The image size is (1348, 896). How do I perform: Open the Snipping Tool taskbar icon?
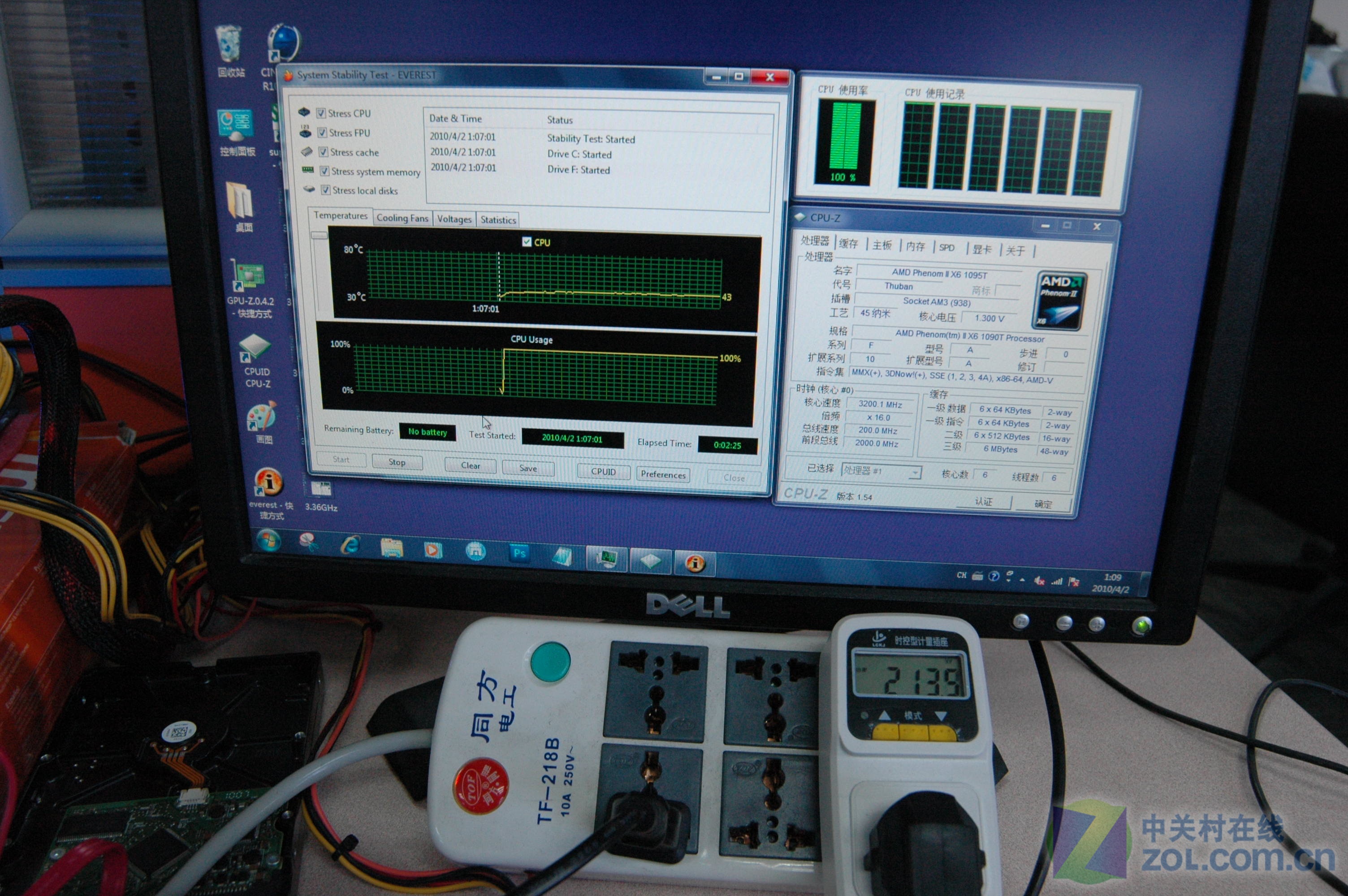309,543
